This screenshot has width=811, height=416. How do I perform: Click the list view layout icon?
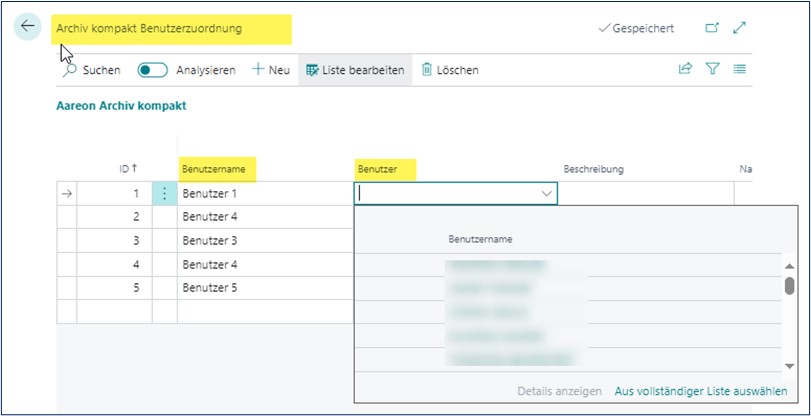click(x=740, y=69)
